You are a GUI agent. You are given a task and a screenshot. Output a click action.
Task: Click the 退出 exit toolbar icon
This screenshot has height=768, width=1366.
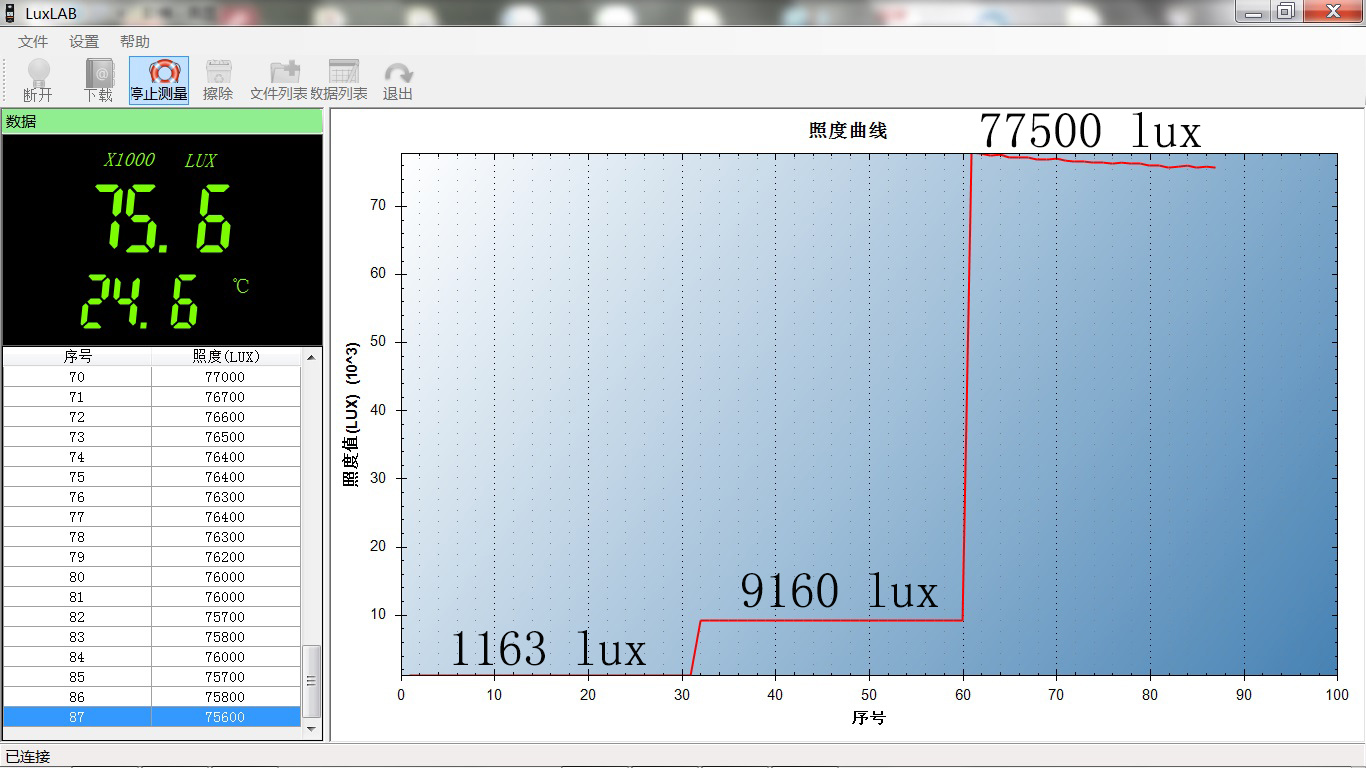pos(398,80)
